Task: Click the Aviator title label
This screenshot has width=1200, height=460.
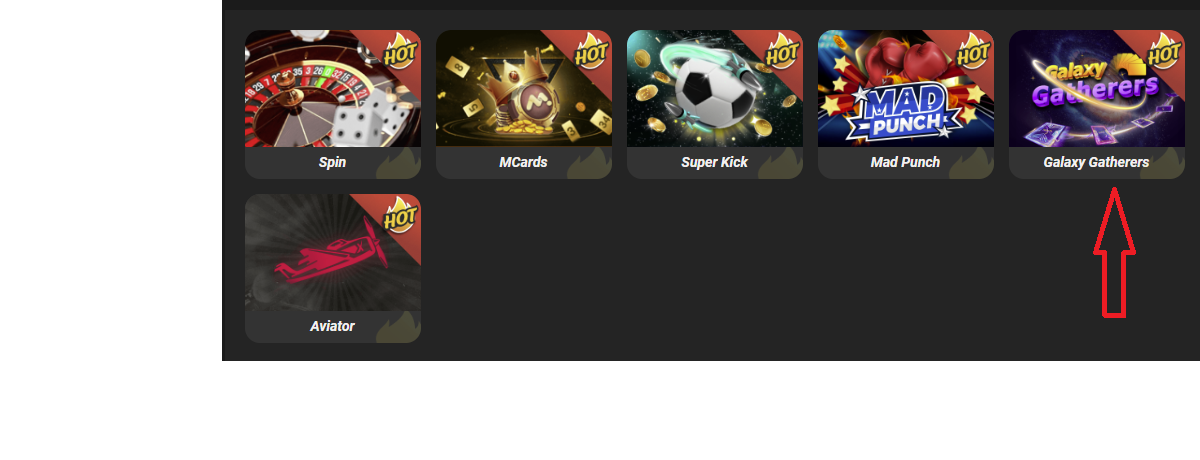Action: coord(333,326)
